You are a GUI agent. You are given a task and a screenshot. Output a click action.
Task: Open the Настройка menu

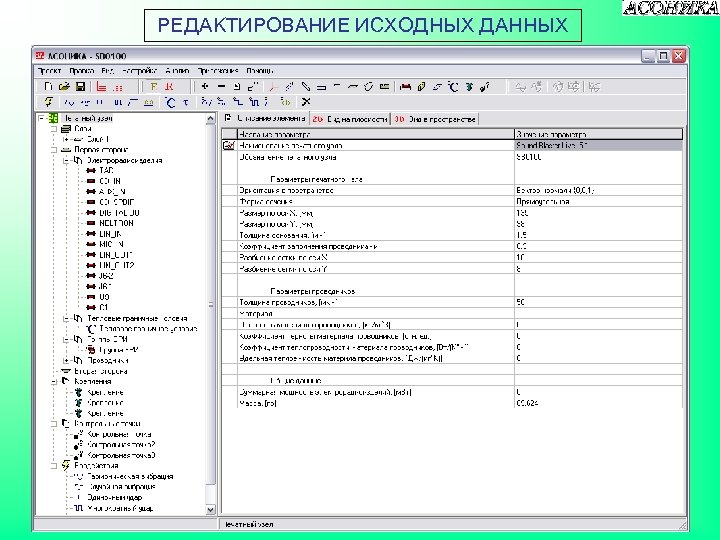point(140,71)
